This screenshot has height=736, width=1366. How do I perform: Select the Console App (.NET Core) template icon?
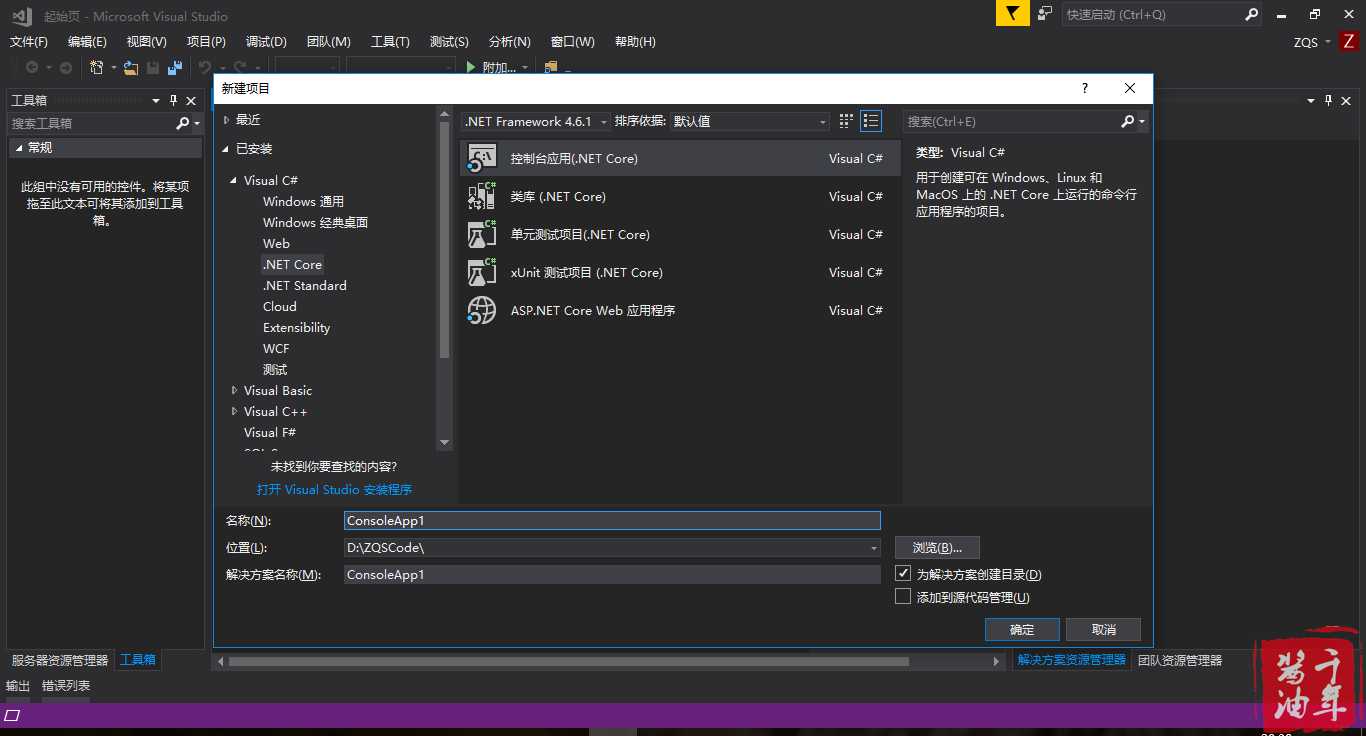pyautogui.click(x=482, y=159)
